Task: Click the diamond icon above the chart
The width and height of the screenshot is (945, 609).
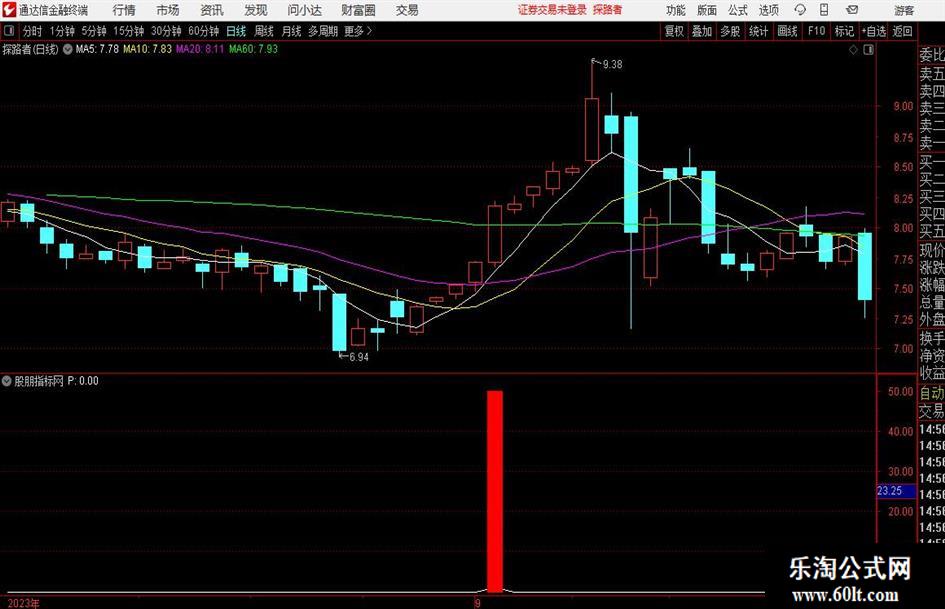Action: tap(853, 50)
